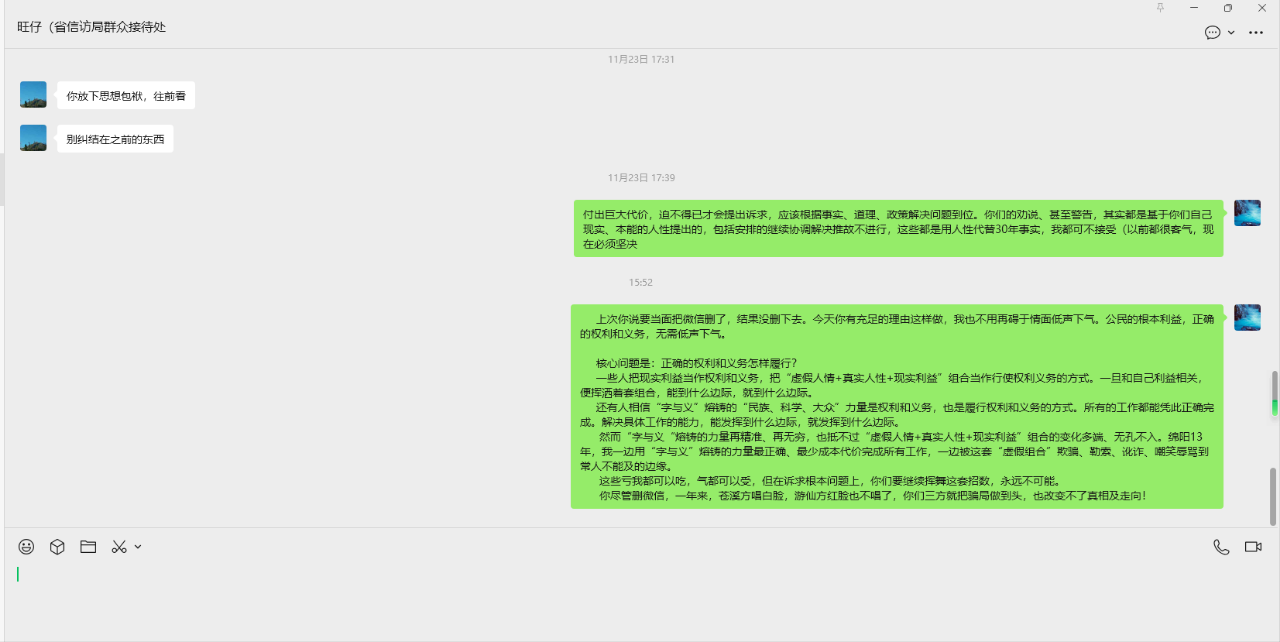Click the cube-shaped sticker toolbar icon

point(57,546)
